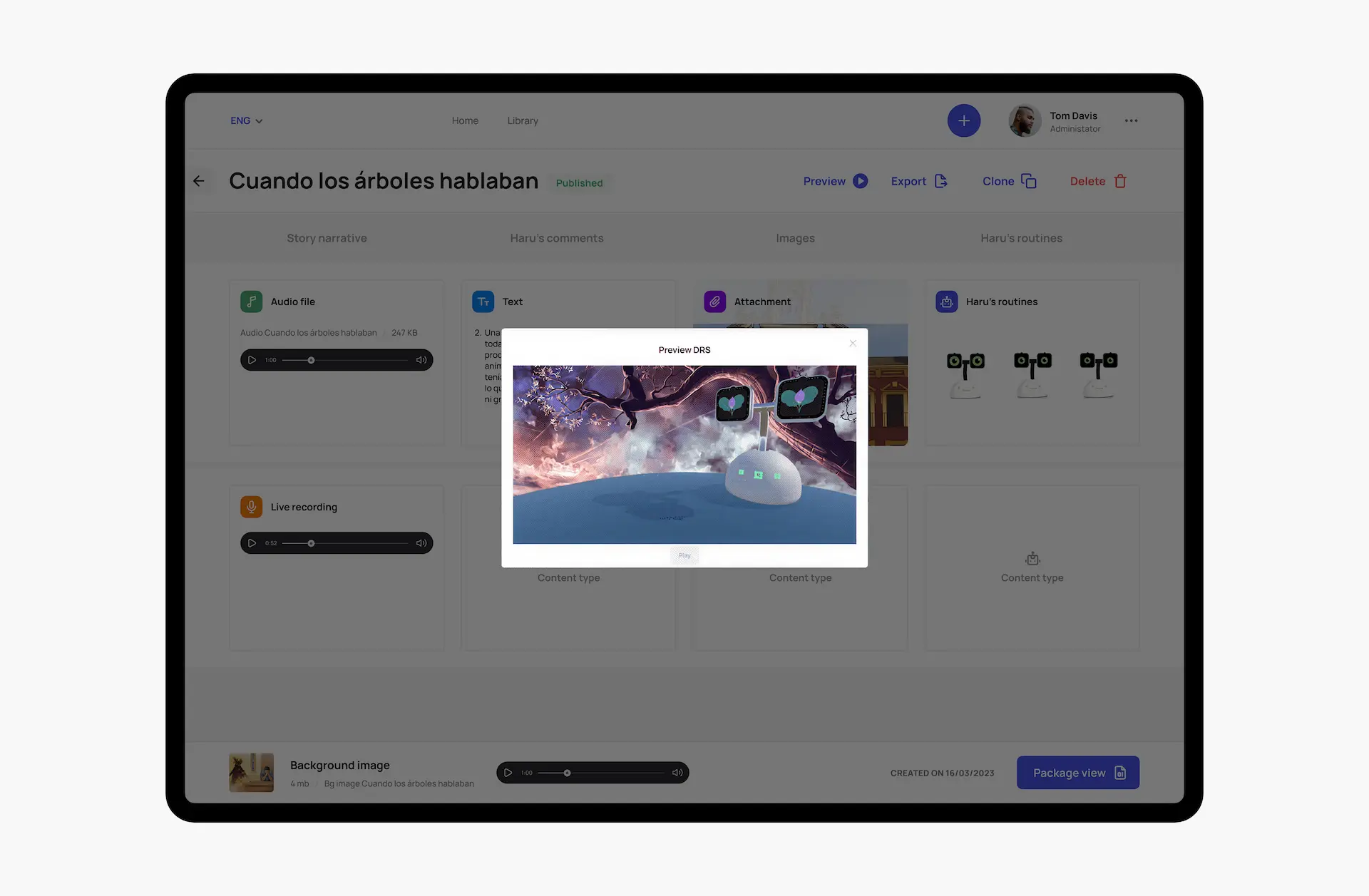Switch to the Images tab
The image size is (1369, 896).
click(795, 238)
